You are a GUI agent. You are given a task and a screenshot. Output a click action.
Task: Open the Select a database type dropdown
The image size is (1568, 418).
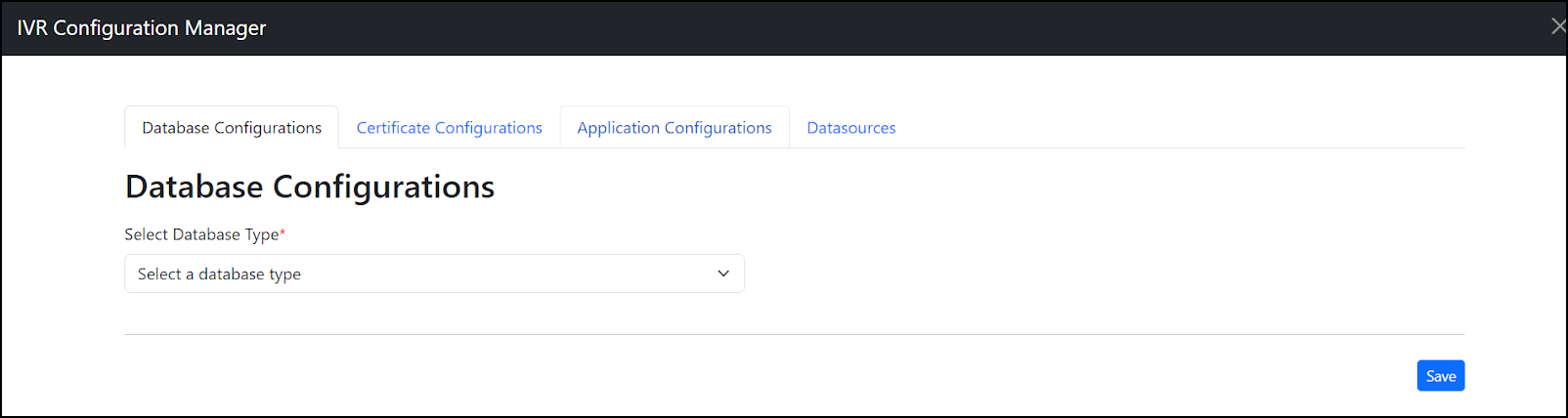(x=434, y=273)
